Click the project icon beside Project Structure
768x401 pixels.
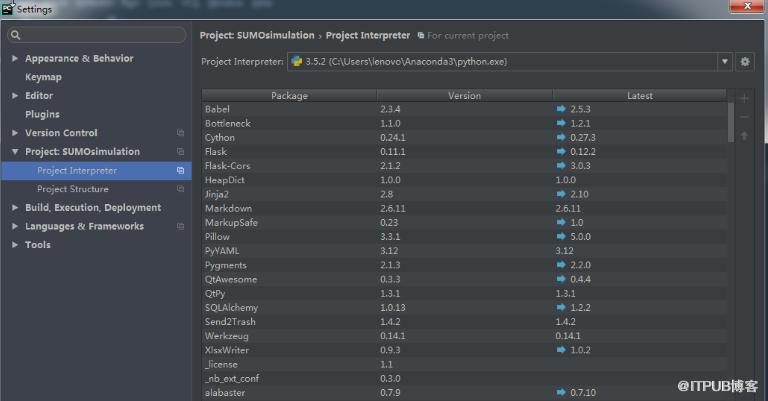pyautogui.click(x=180, y=189)
